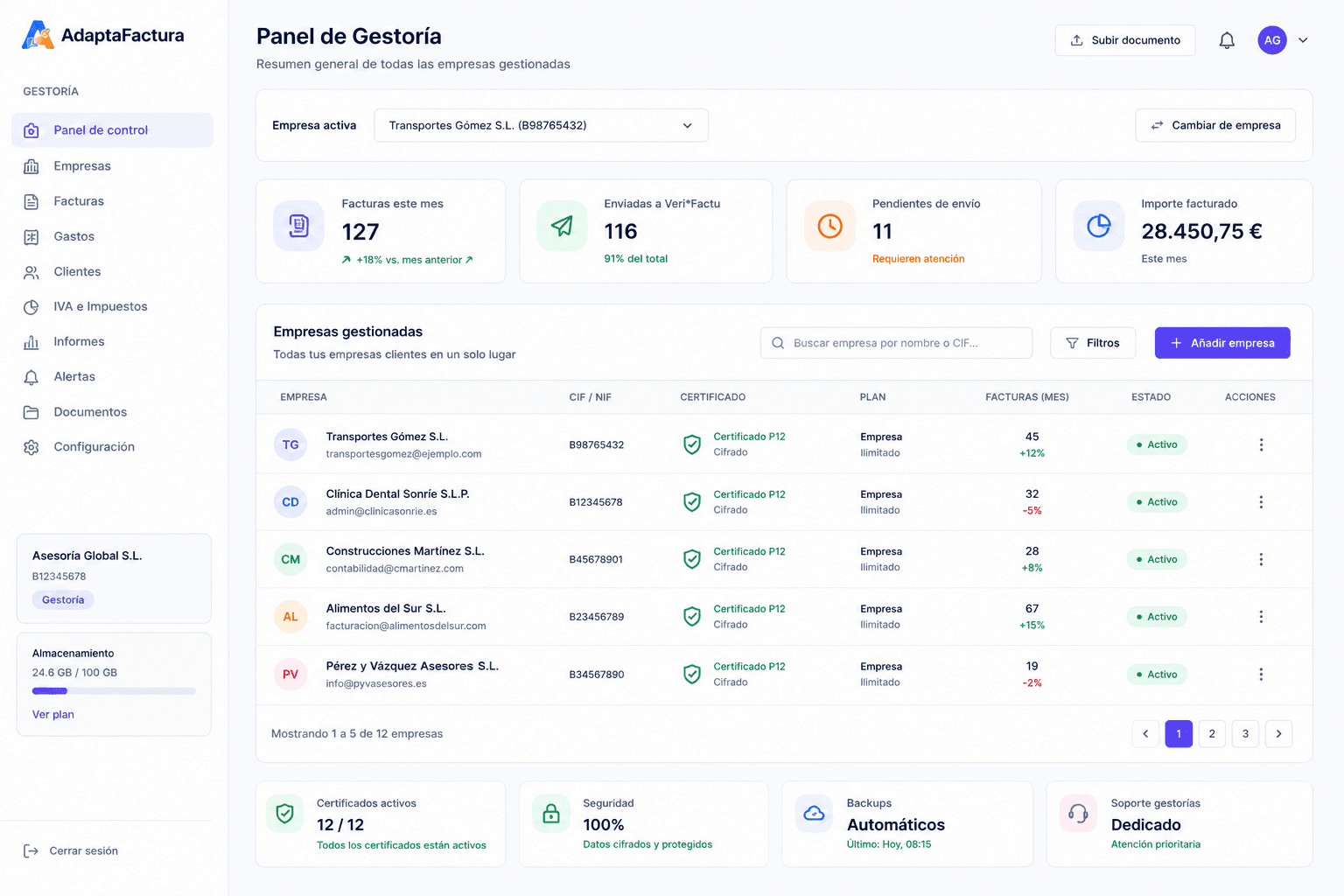Click the Añadir empresa button

[1222, 343]
